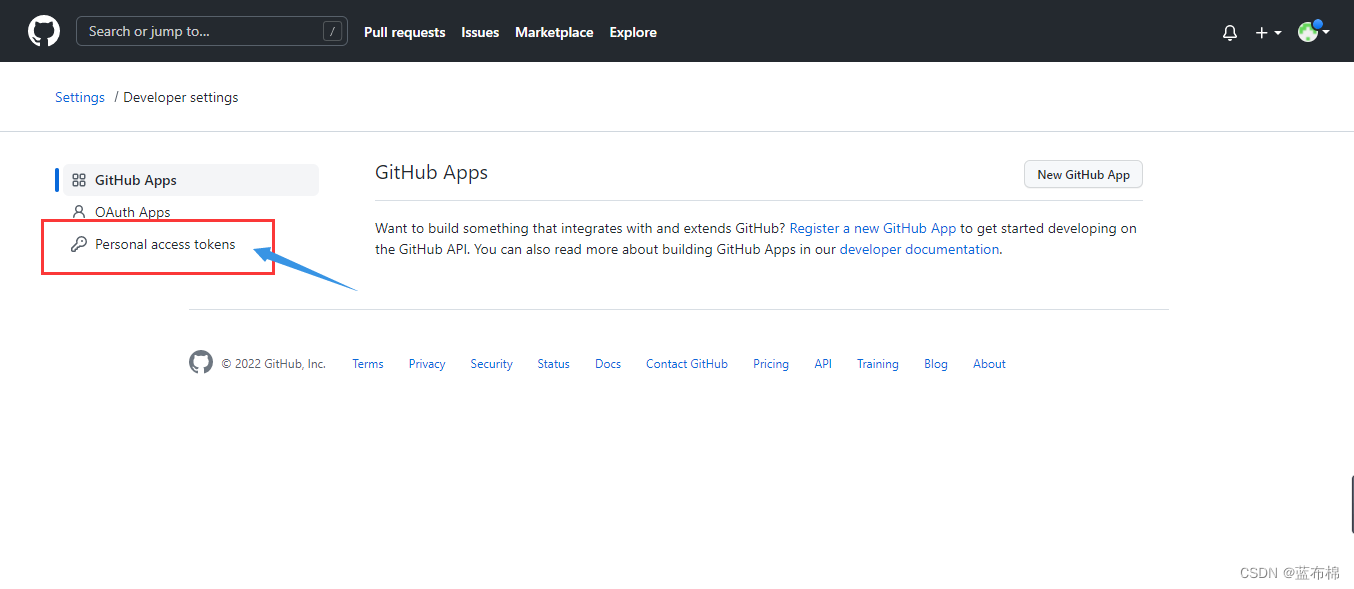Select the OAuth Apps person icon

(x=79, y=212)
